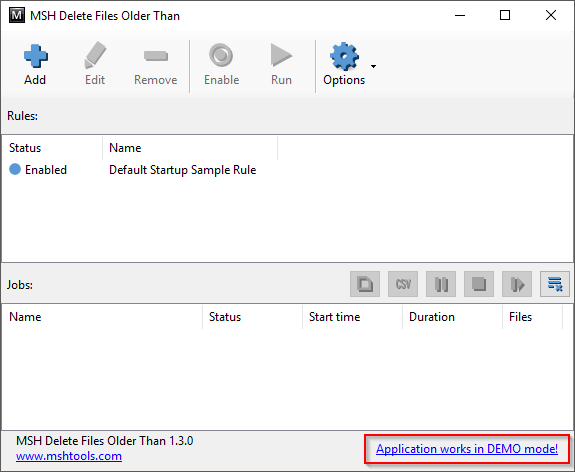Copy job log with the copy icon

(x=365, y=284)
